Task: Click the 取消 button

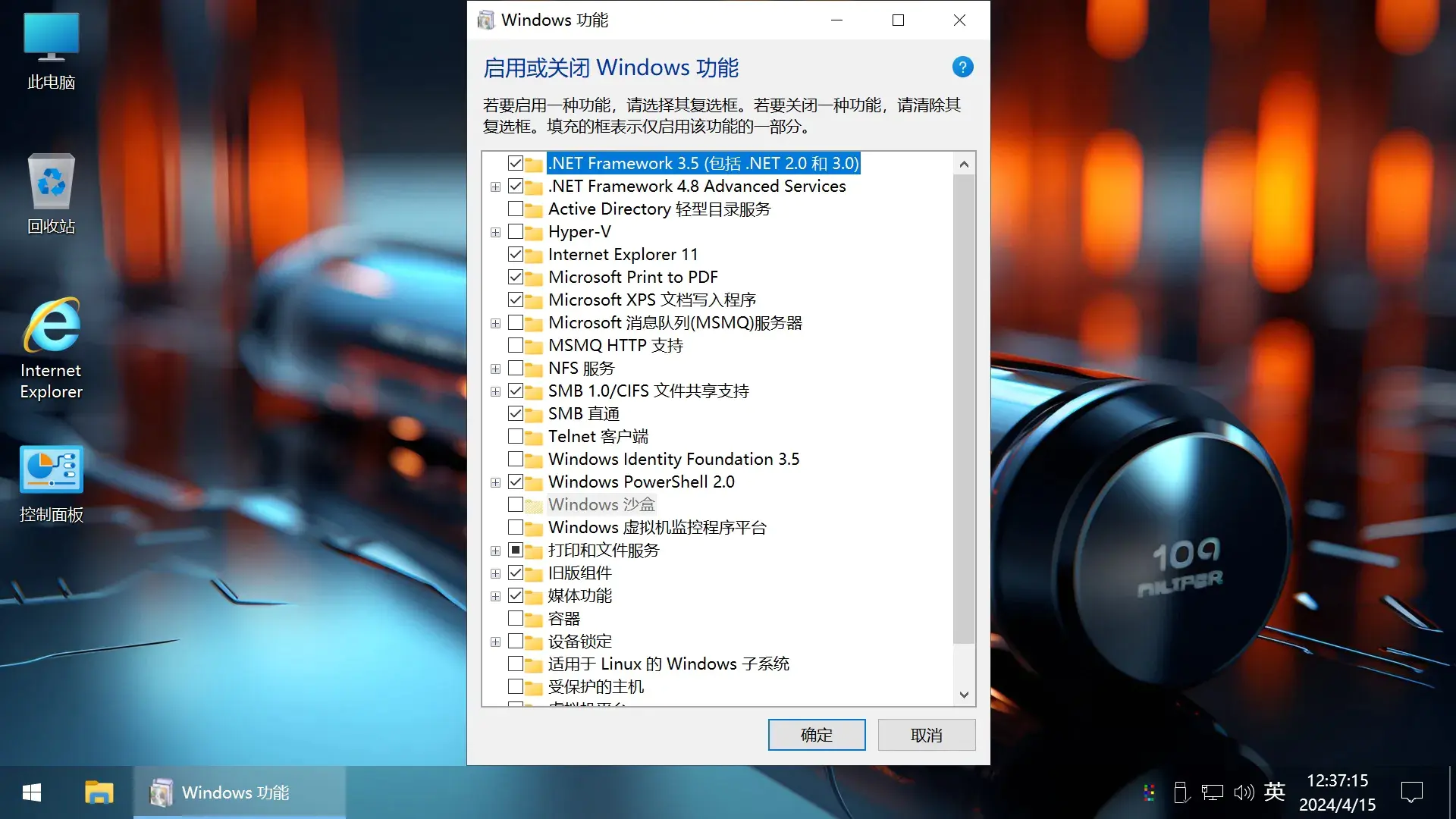Action: click(926, 735)
